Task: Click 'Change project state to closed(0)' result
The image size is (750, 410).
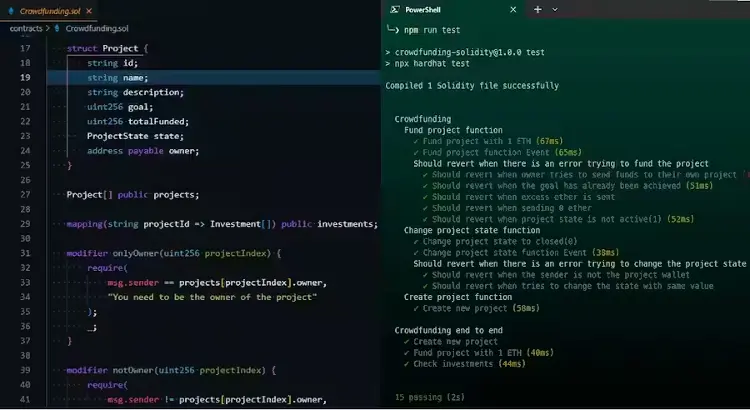Action: 496,242
